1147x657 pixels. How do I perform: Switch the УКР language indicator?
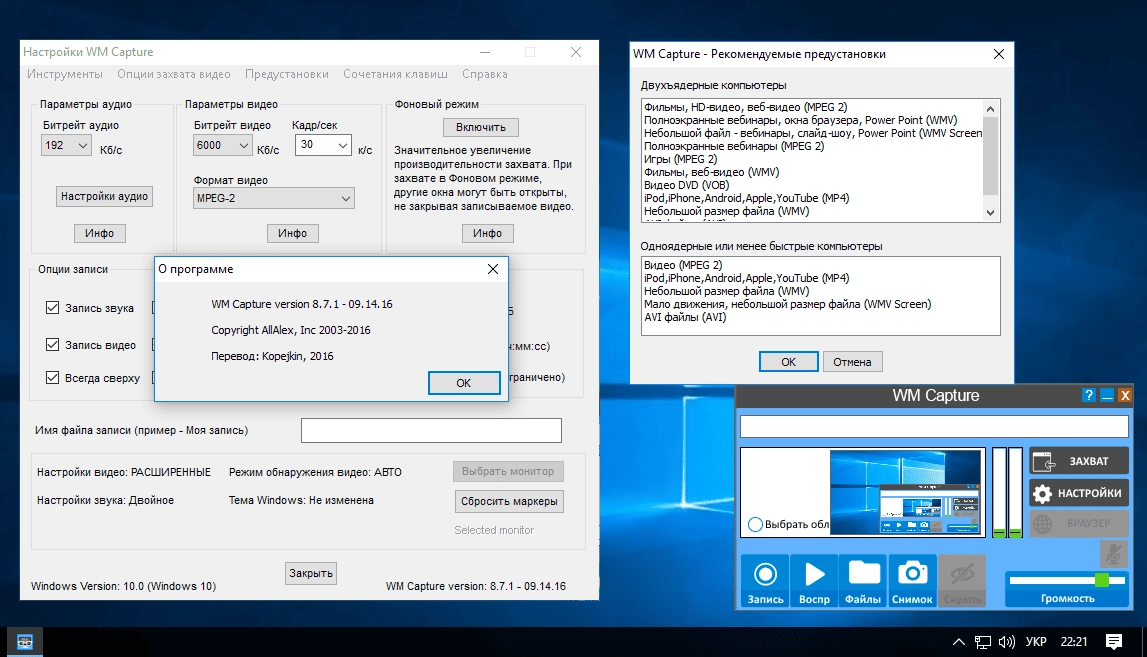pyautogui.click(x=1036, y=642)
